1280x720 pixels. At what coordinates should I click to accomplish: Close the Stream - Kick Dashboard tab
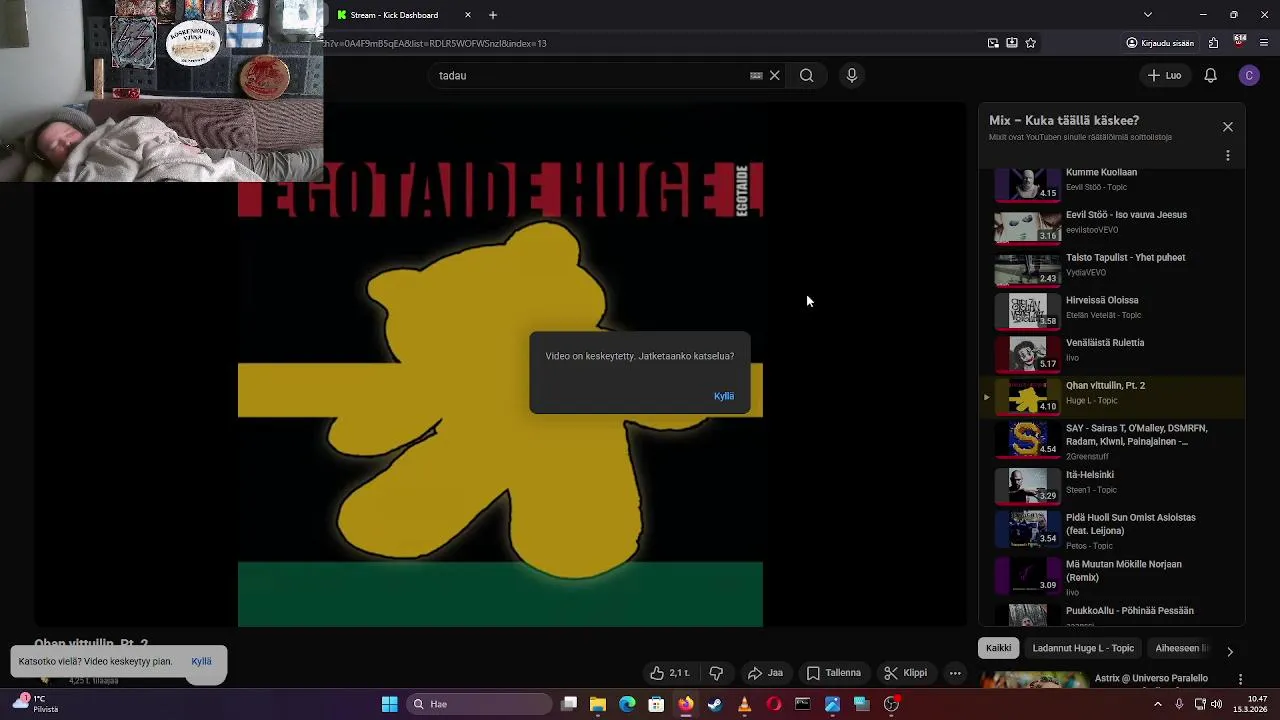(x=467, y=15)
